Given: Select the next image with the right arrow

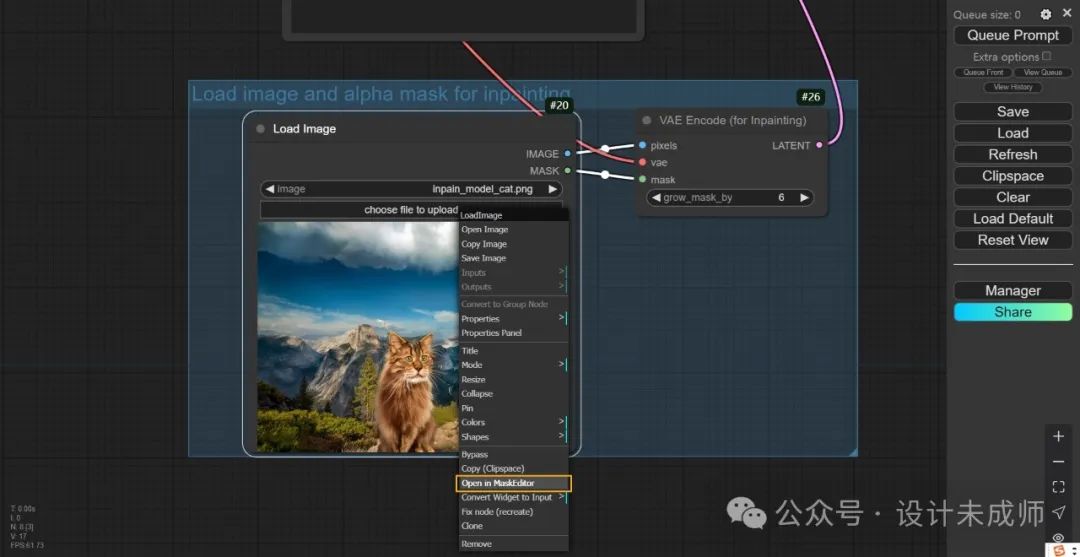Looking at the screenshot, I should (552, 189).
